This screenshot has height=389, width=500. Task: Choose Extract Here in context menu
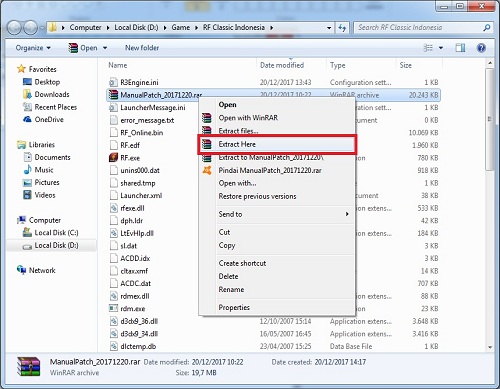click(x=277, y=144)
